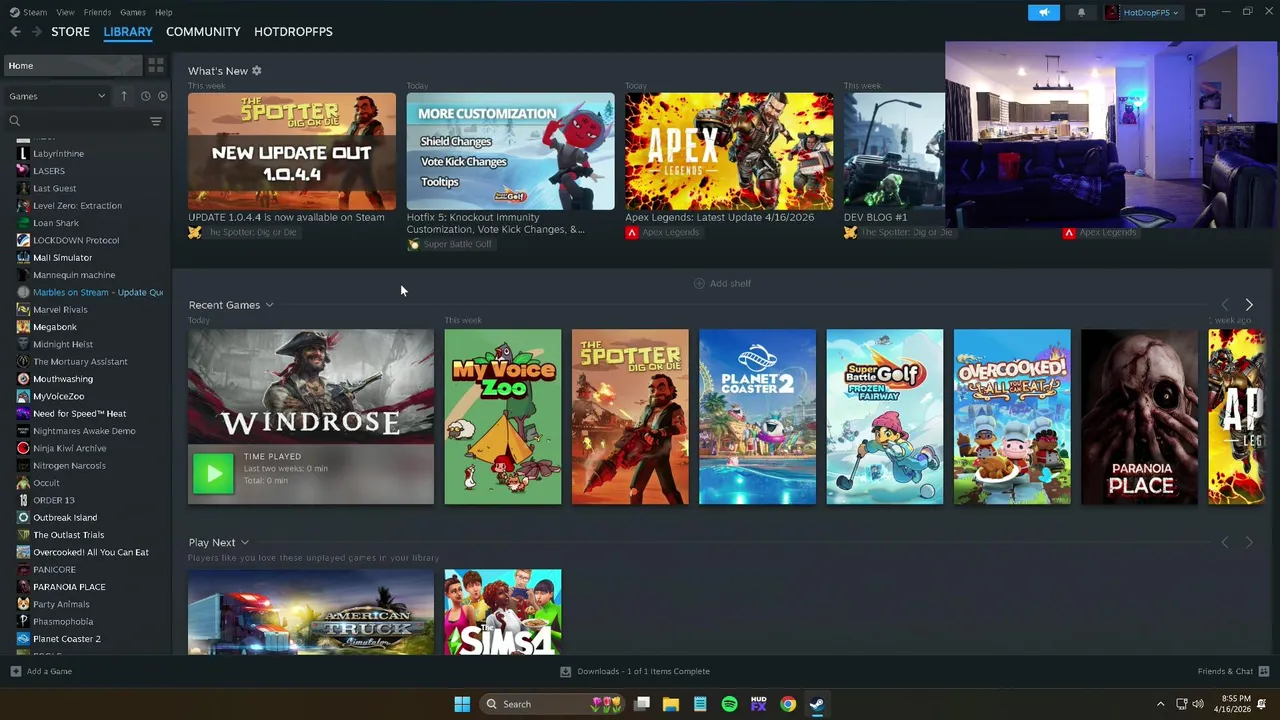Open The Spotter update 1.0.4.4 news
The width and height of the screenshot is (1280, 720).
click(x=292, y=151)
